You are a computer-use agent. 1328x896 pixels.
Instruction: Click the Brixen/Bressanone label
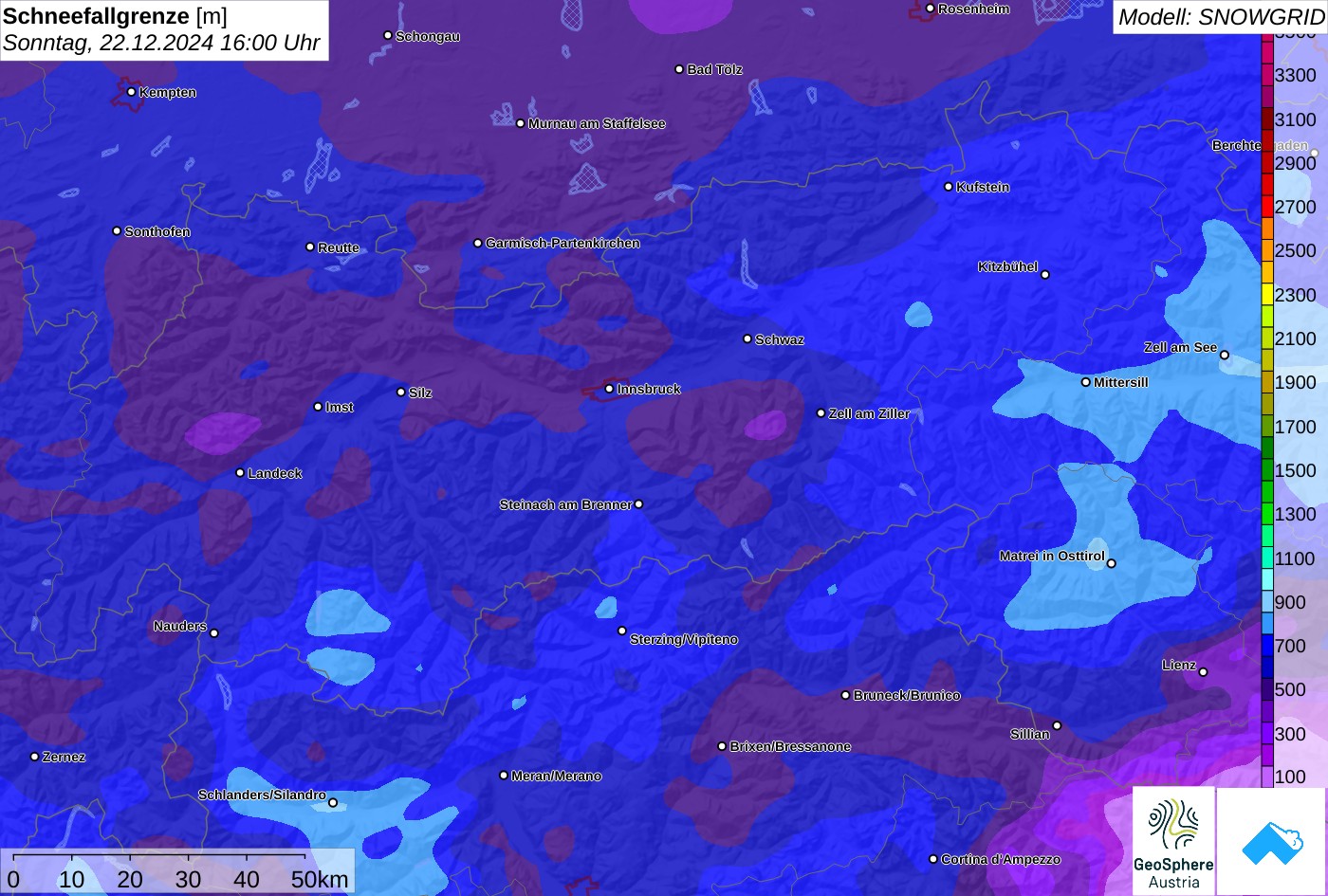pos(790,747)
